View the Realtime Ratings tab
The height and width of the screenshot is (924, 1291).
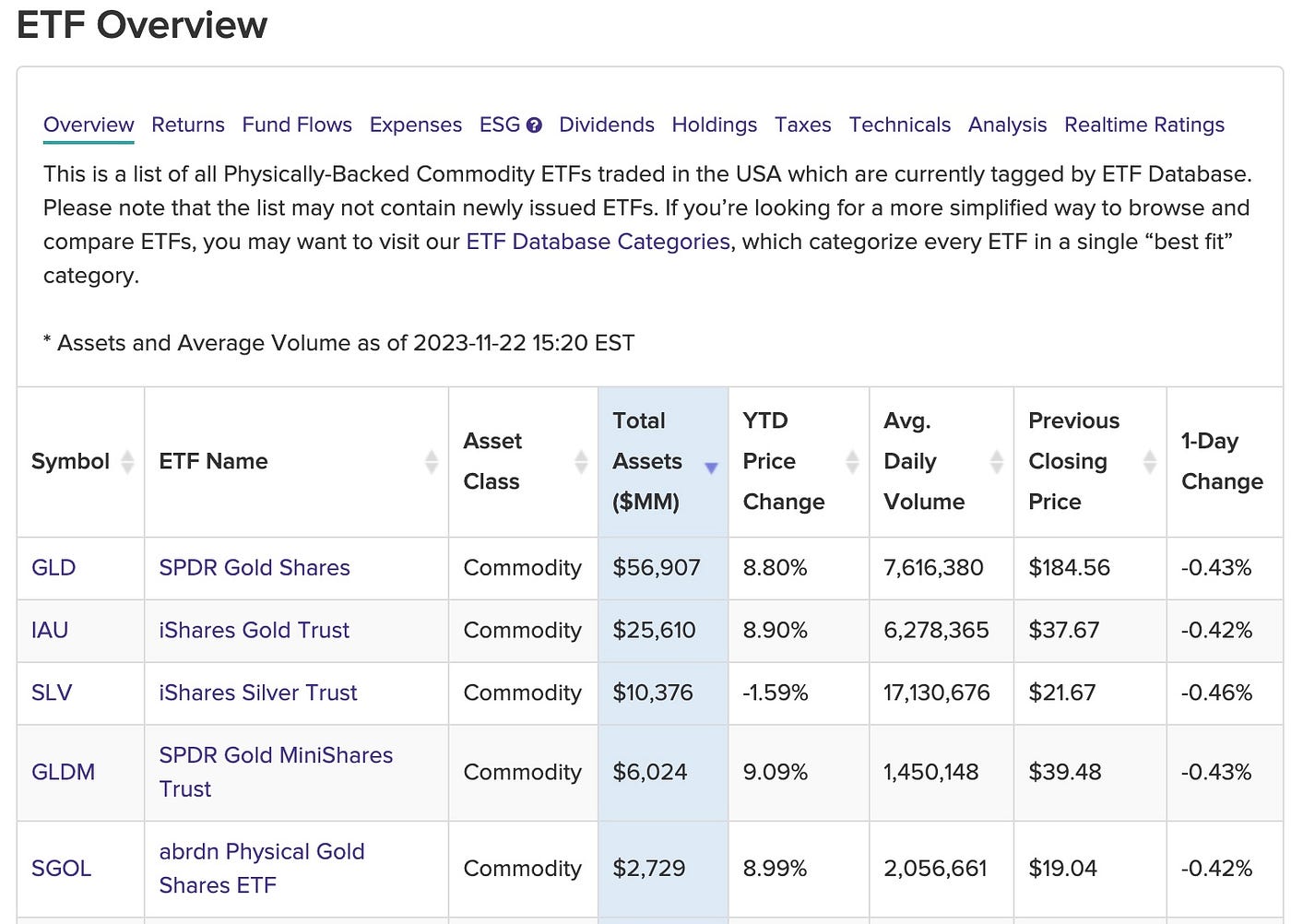click(x=1144, y=124)
